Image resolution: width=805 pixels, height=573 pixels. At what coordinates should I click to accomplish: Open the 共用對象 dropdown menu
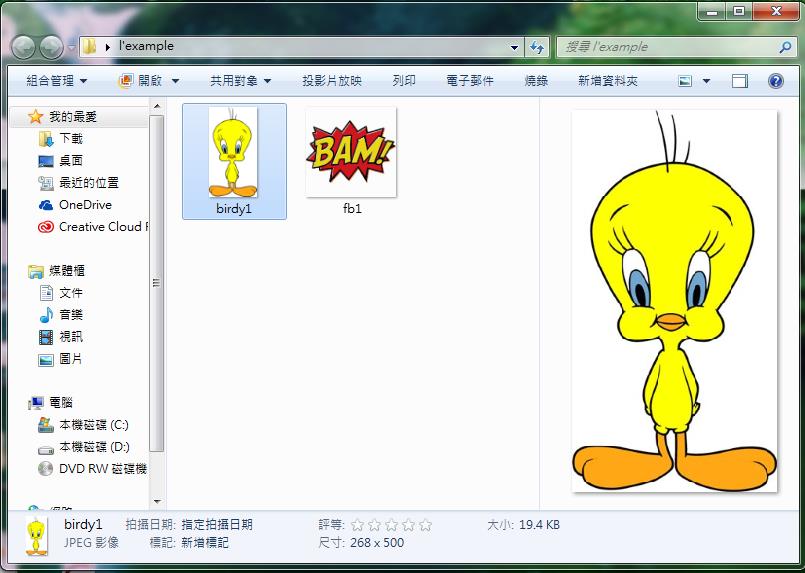coord(240,81)
